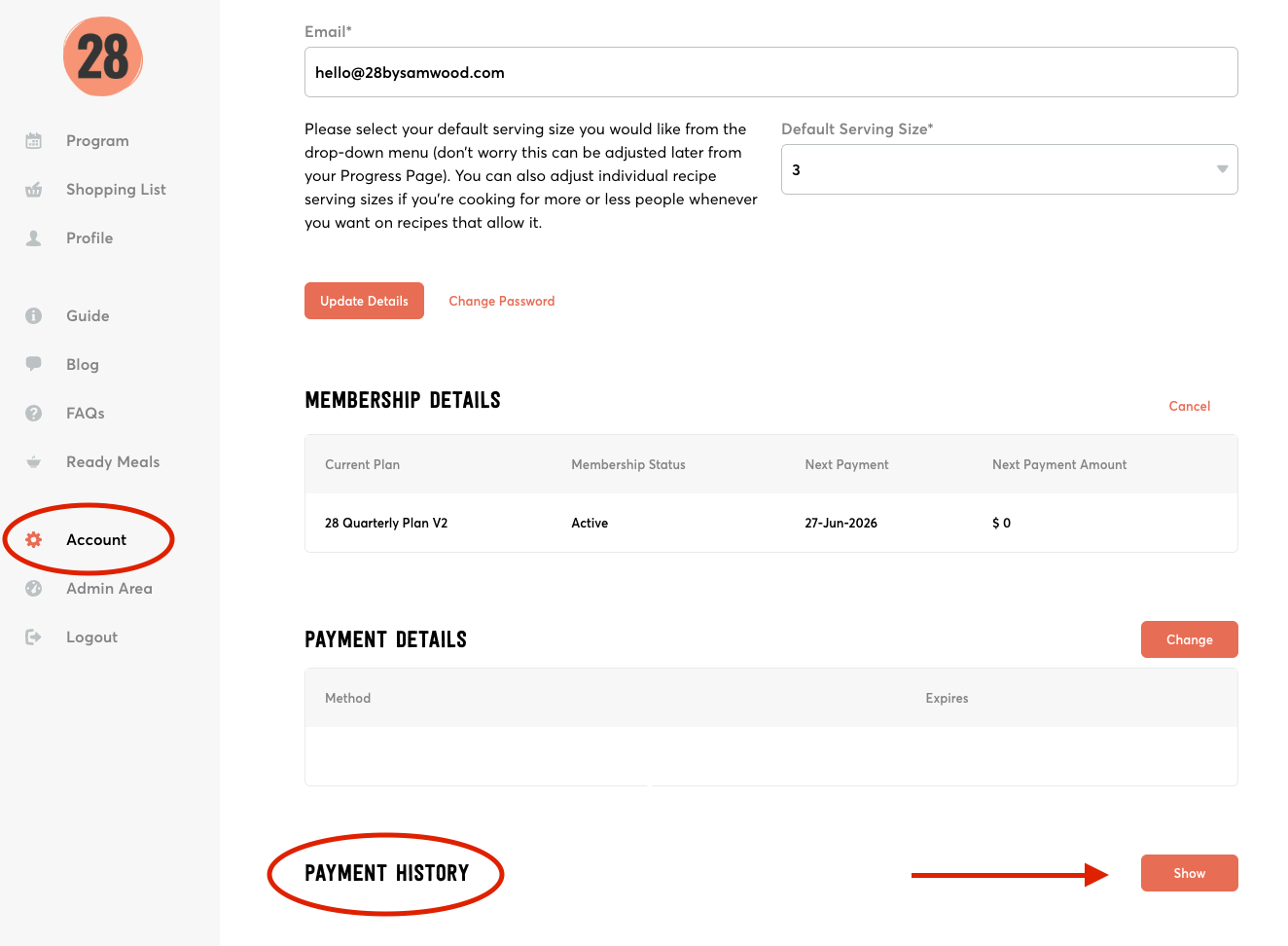Click the FAQs question mark icon
This screenshot has height=946, width=1288.
(x=33, y=414)
